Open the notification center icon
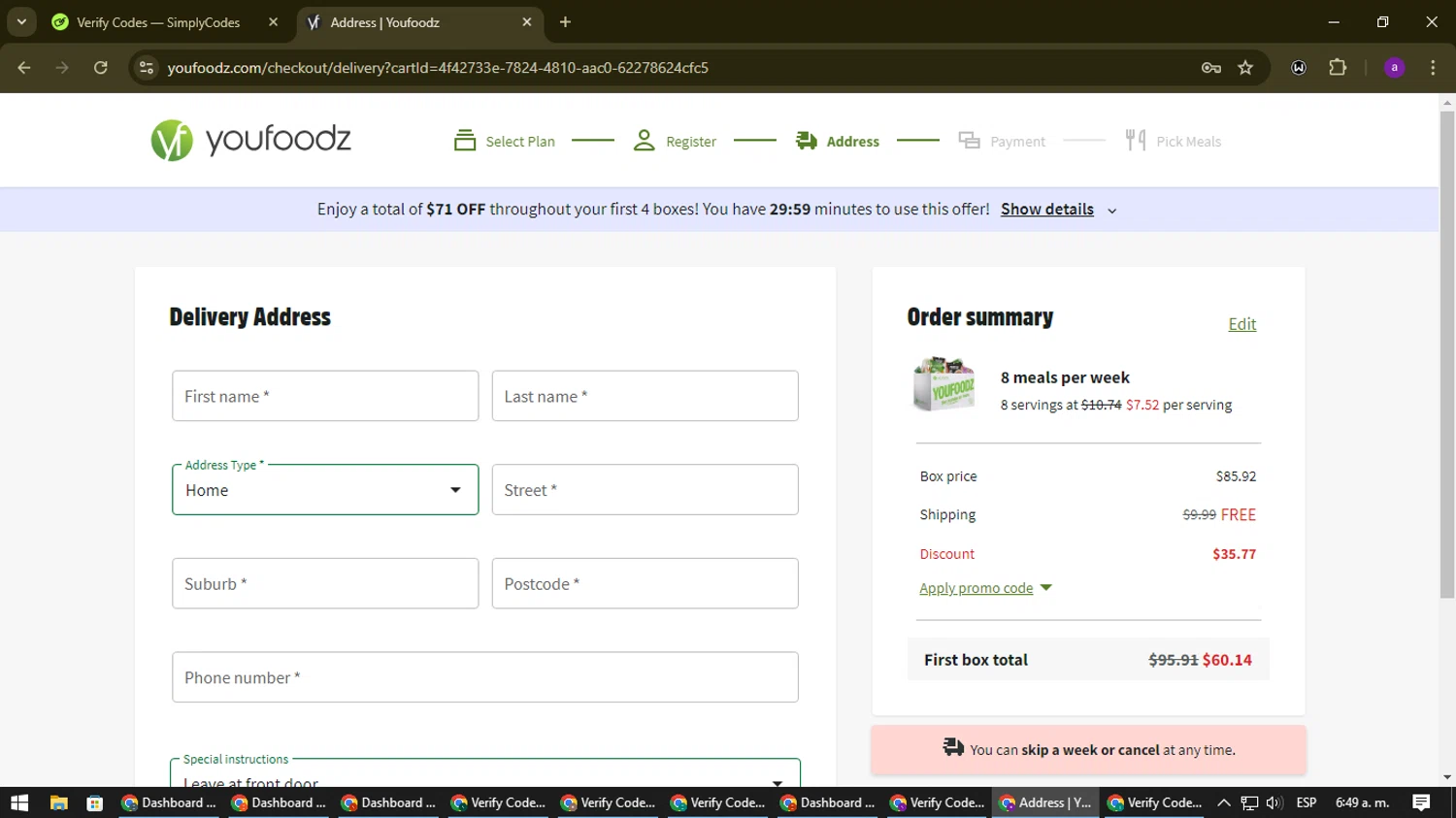The width and height of the screenshot is (1456, 818). (1421, 802)
